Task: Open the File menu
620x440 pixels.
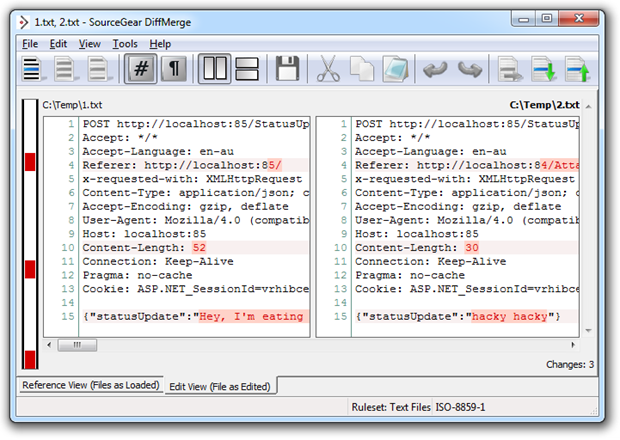Action: [30, 44]
